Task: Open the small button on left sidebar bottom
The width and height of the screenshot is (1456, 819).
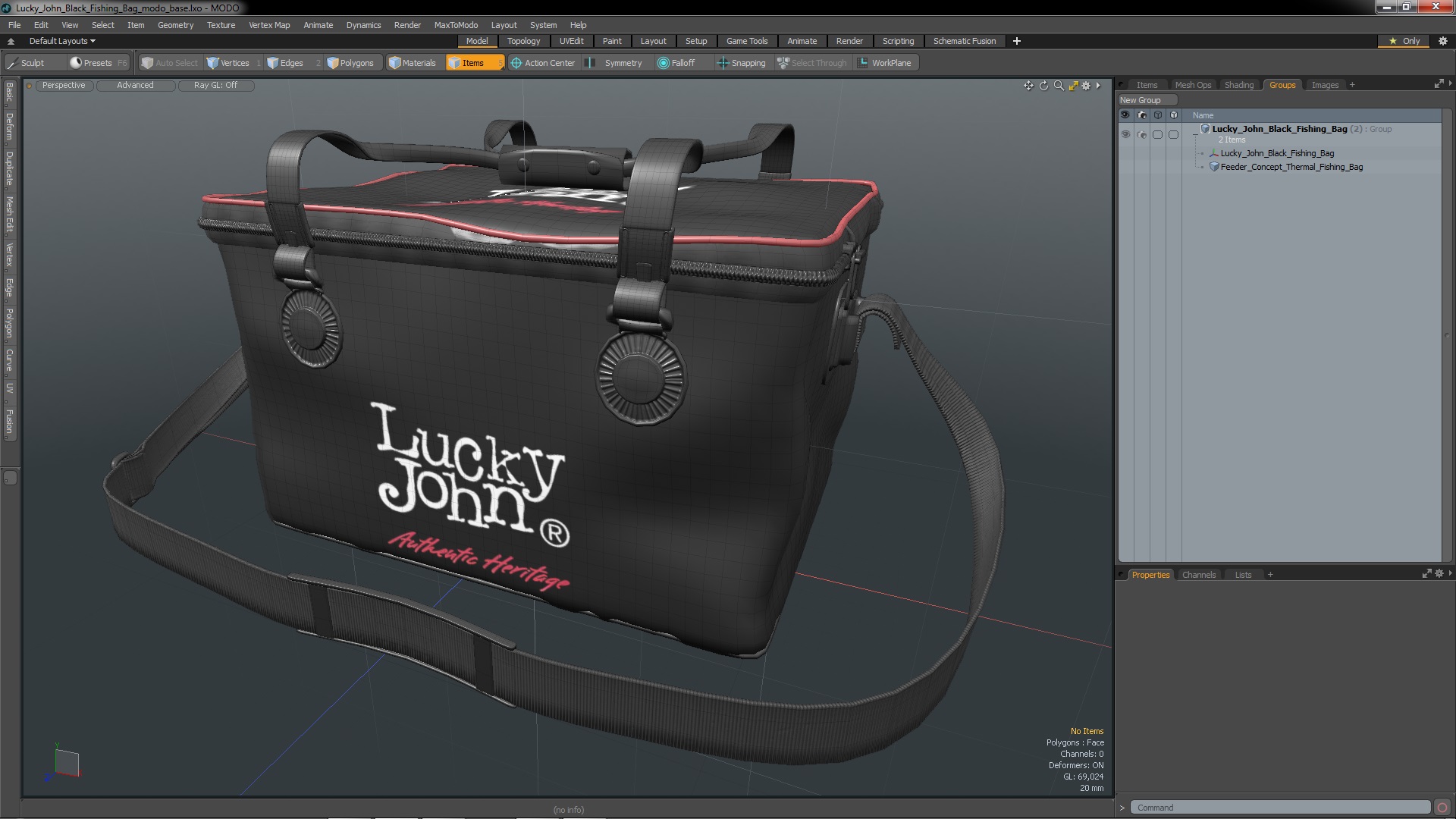Action: click(10, 478)
